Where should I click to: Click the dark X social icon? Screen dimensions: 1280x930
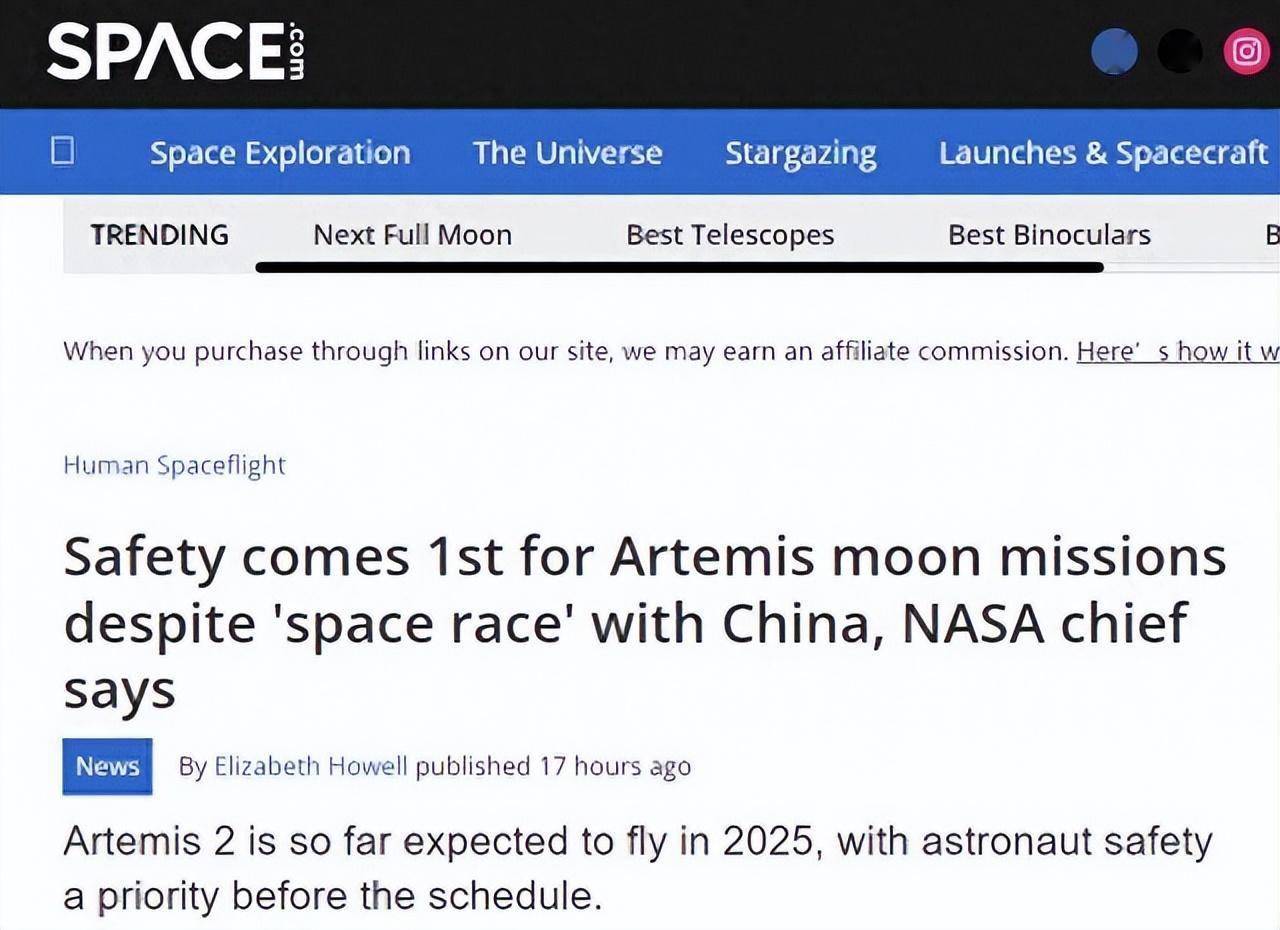[1180, 51]
